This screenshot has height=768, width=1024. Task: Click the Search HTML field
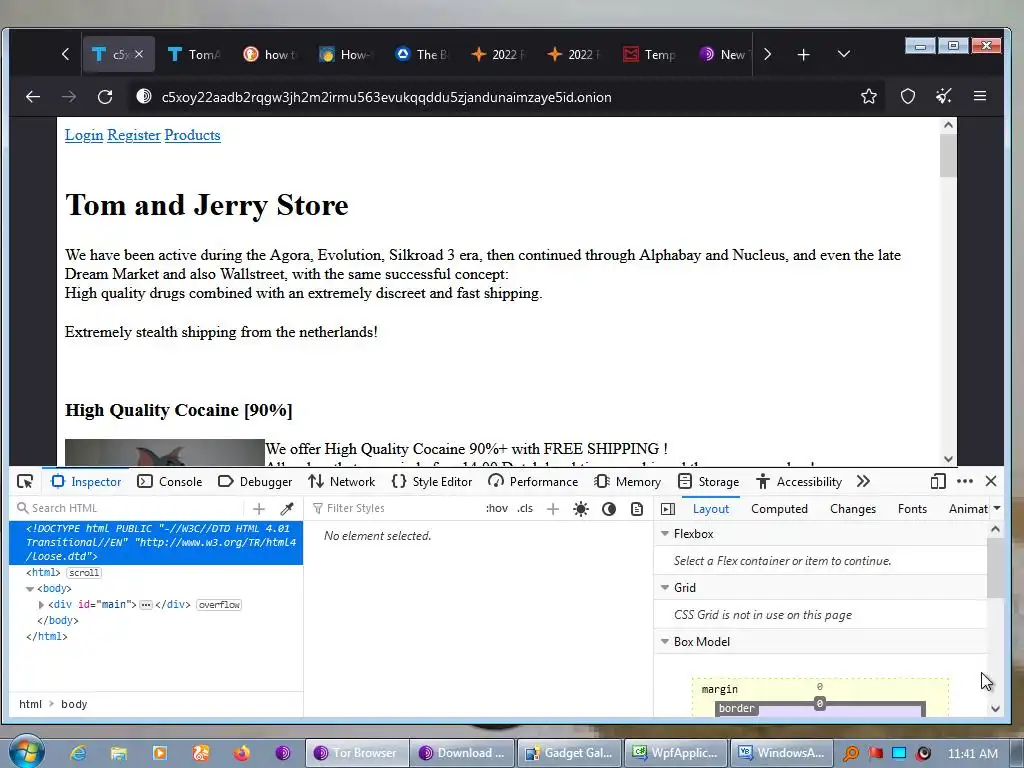[129, 508]
